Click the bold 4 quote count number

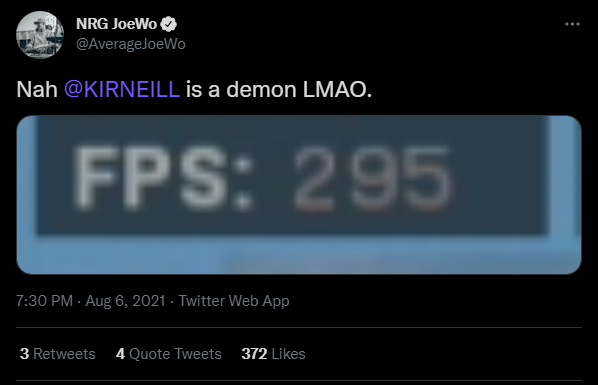coord(120,354)
